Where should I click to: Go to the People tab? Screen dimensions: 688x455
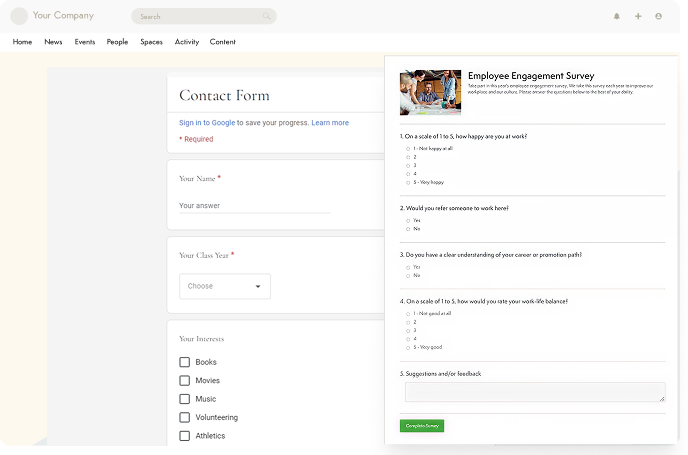tap(117, 42)
